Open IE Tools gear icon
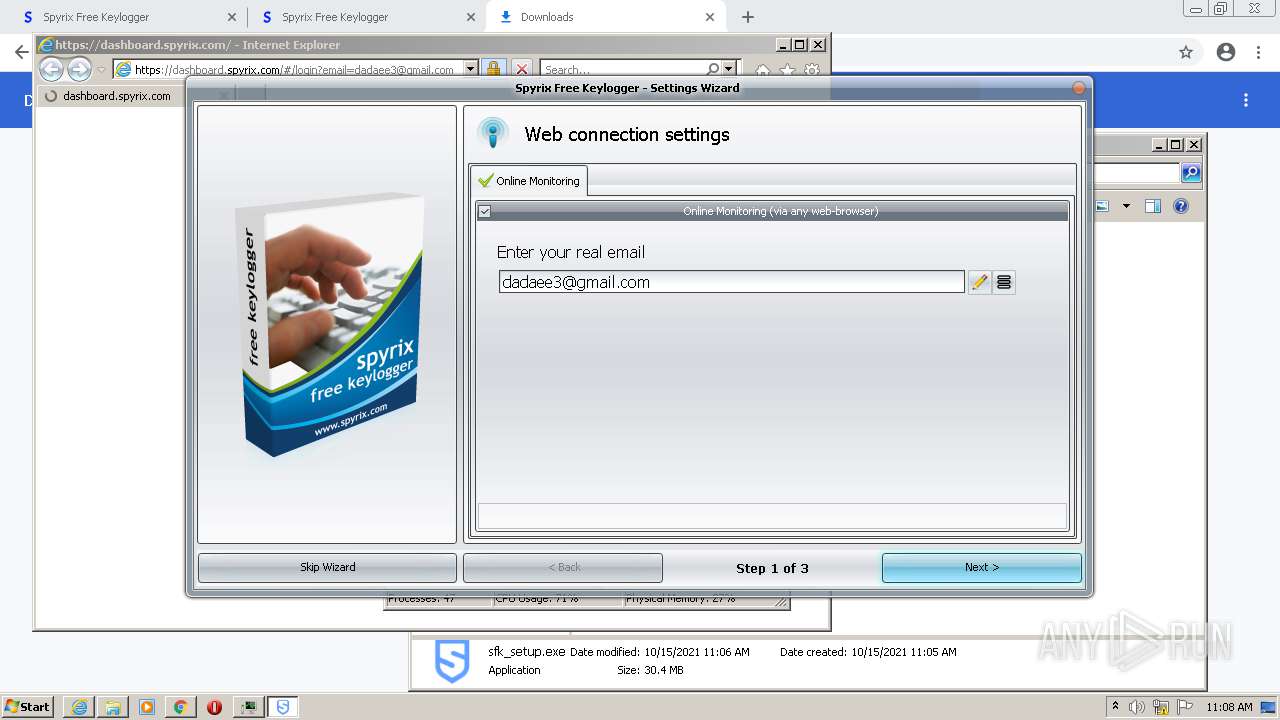The height and width of the screenshot is (720, 1280). [x=812, y=70]
